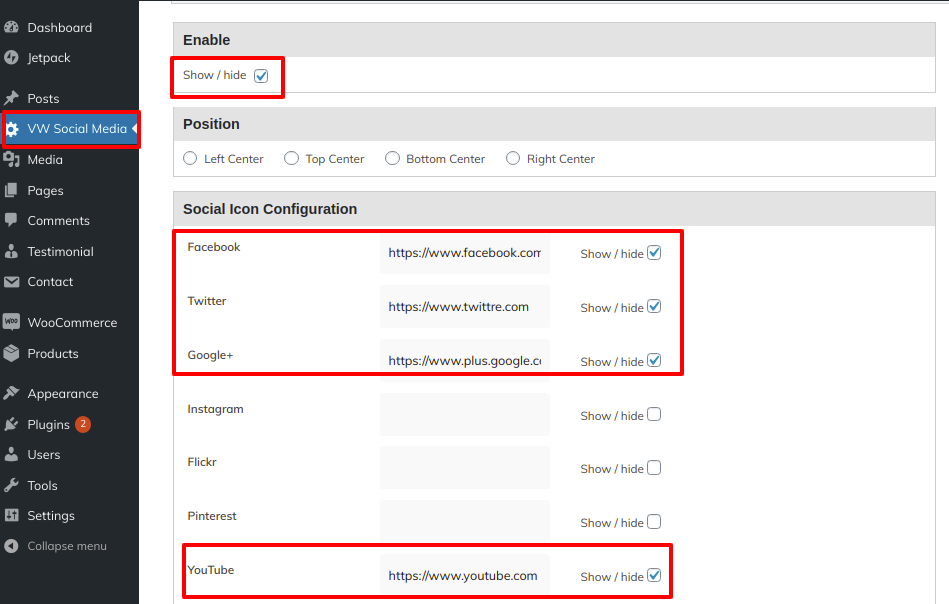Click the VW Social Media gear icon
Image resolution: width=949 pixels, height=604 pixels.
(12, 129)
